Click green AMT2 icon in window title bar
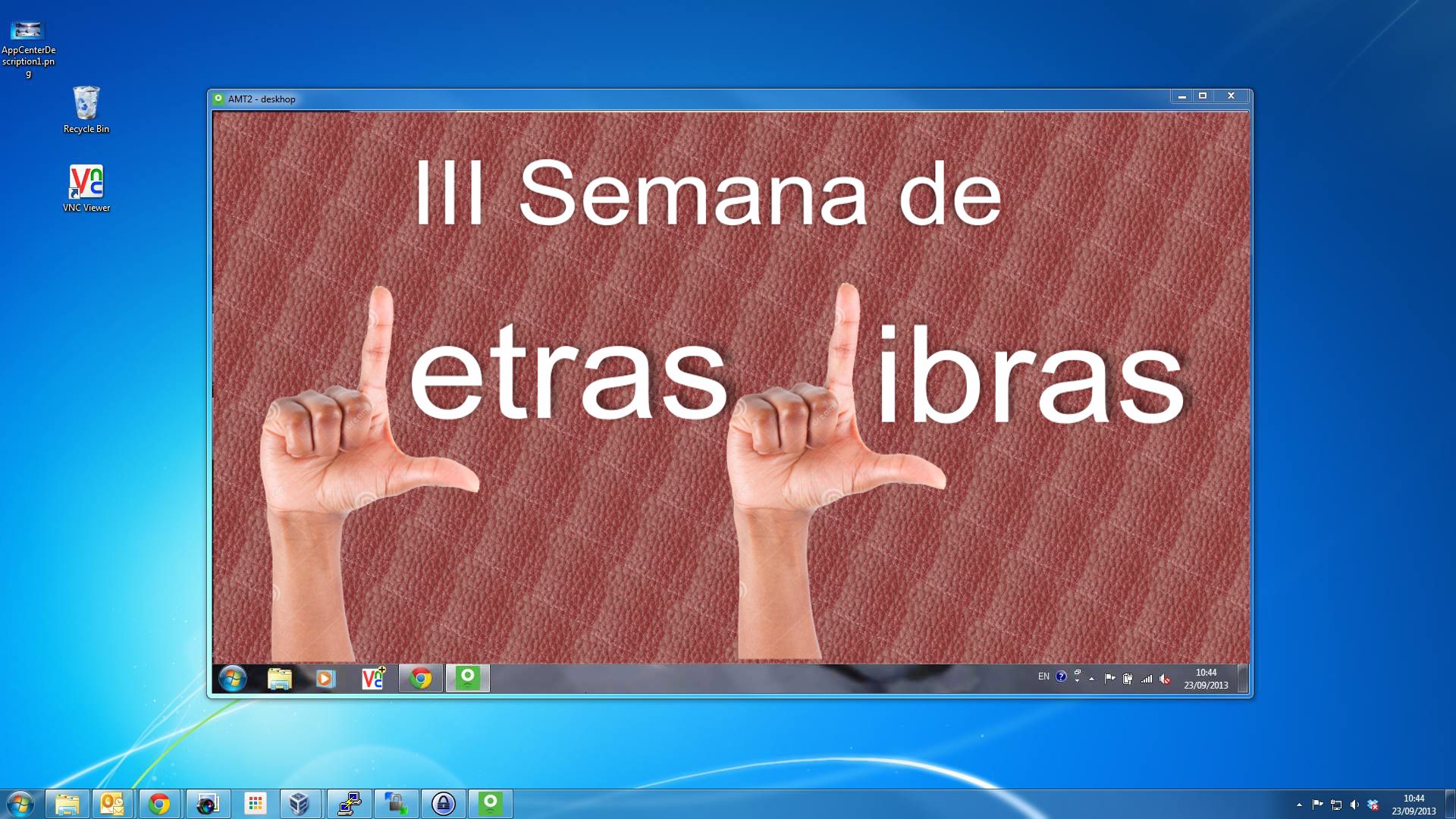The image size is (1456, 819). point(218,99)
